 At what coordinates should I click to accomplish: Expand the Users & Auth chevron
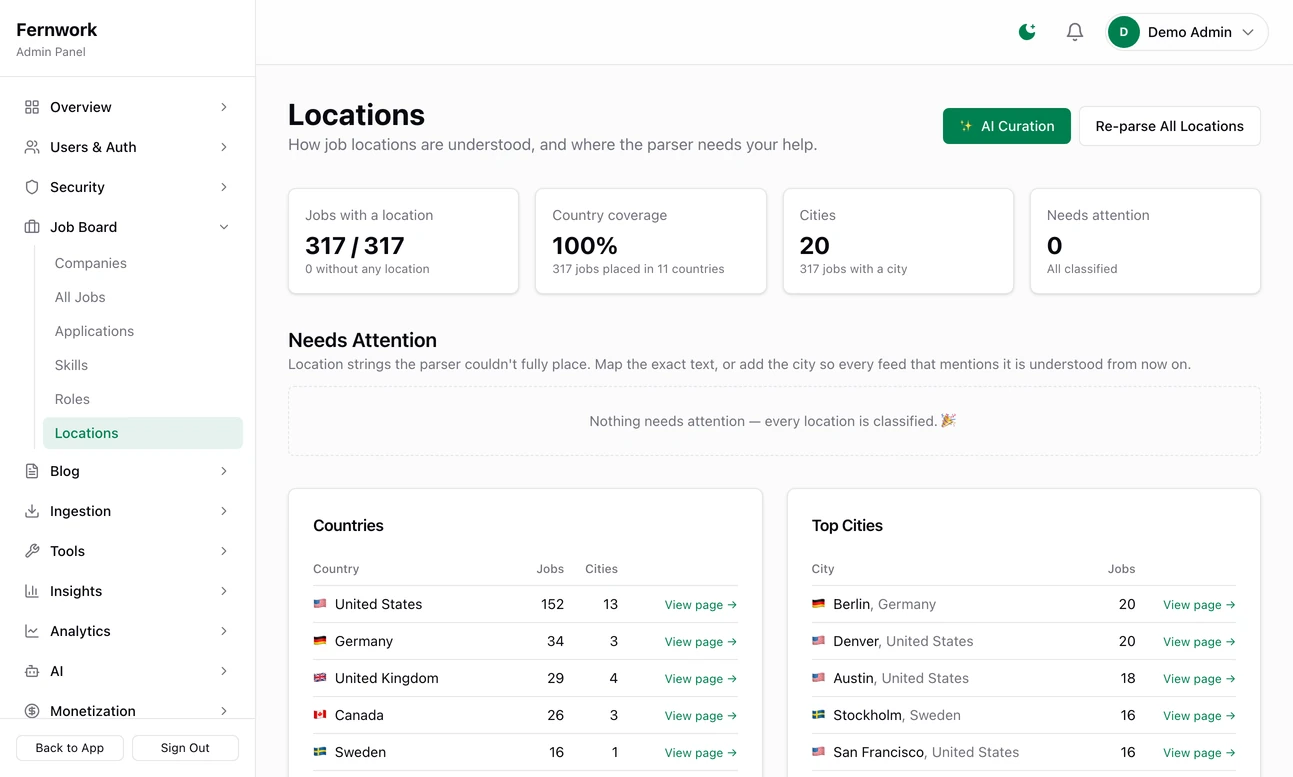[x=224, y=147]
